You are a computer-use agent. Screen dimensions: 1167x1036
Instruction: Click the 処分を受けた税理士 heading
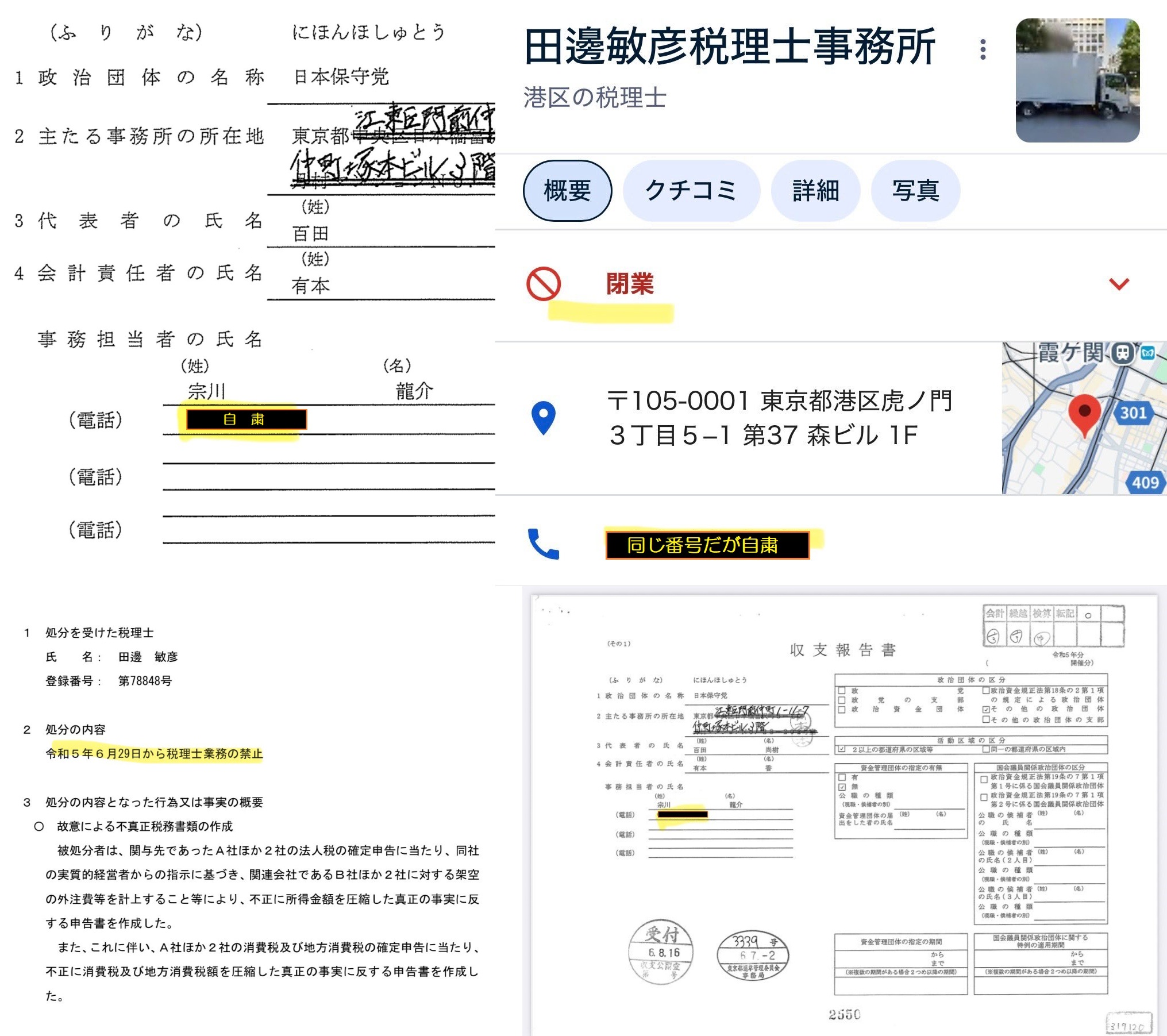99,632
